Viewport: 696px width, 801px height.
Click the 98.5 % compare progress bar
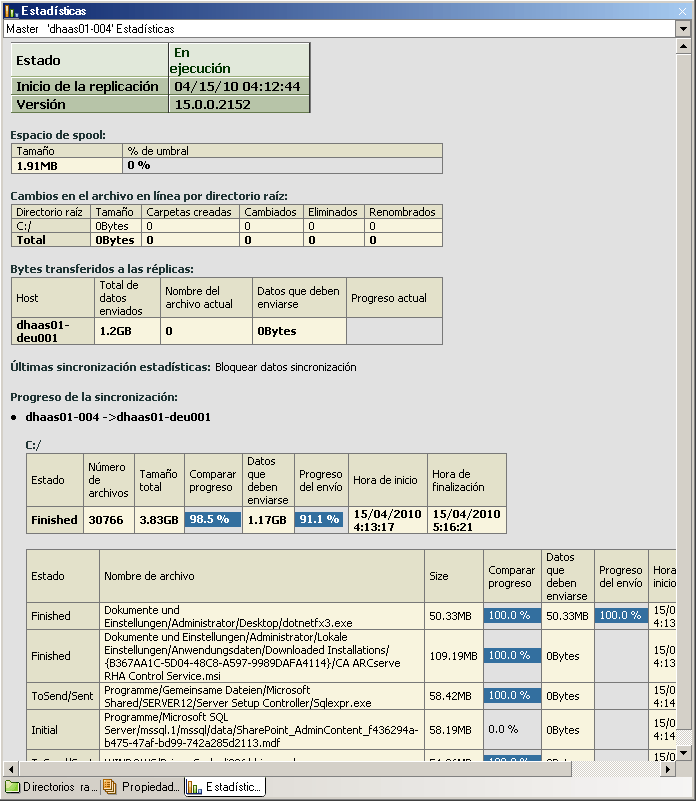pyautogui.click(x=213, y=519)
